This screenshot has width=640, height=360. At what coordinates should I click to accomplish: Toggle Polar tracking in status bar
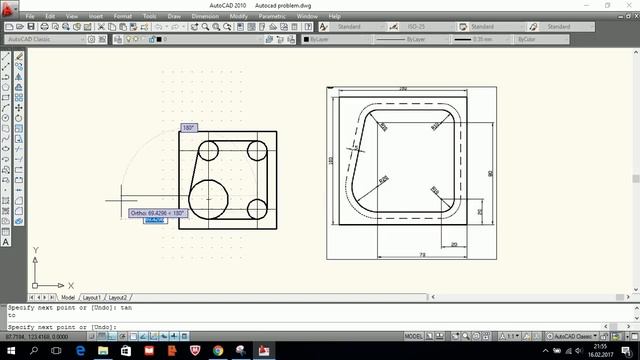pyautogui.click(x=122, y=336)
